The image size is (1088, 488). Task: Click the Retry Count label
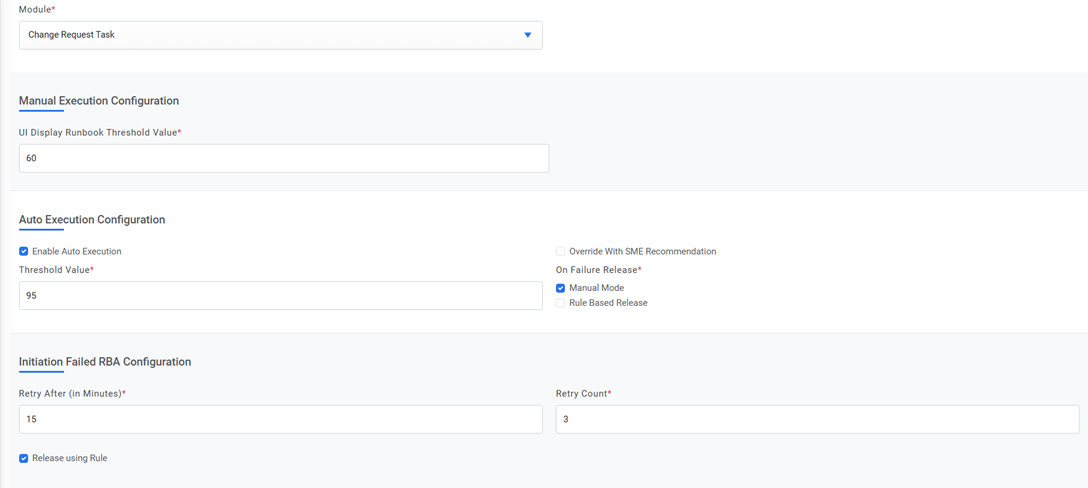(x=582, y=394)
